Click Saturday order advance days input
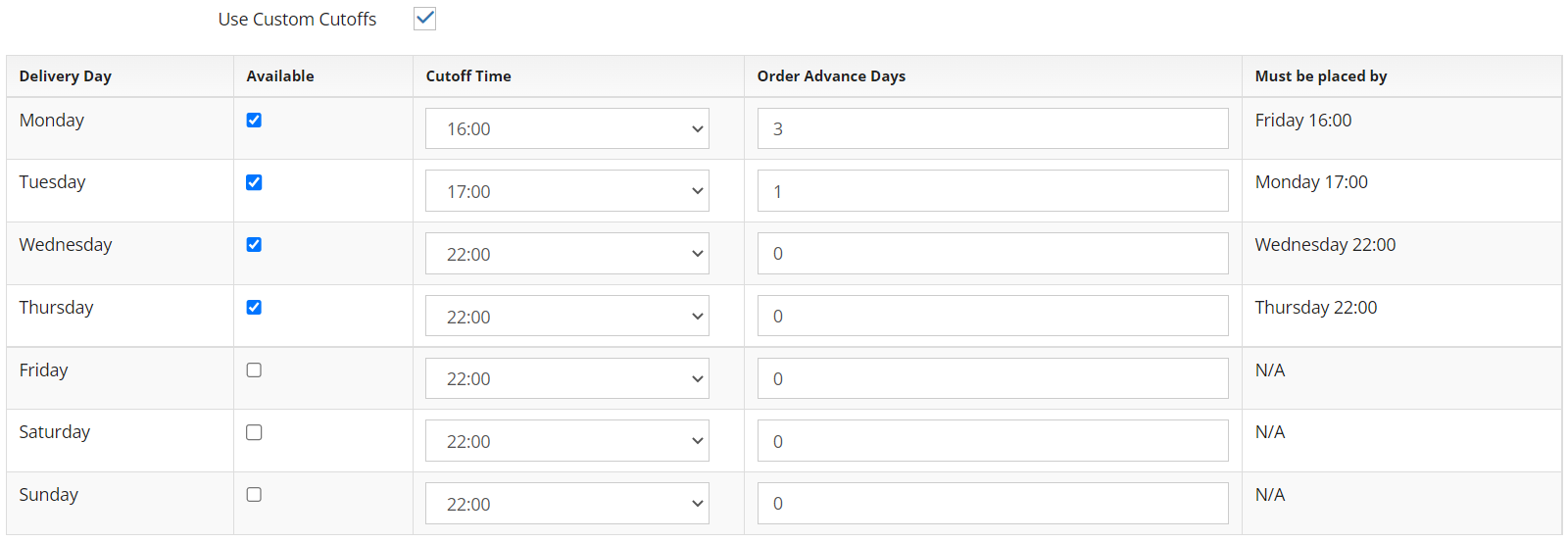 [993, 441]
